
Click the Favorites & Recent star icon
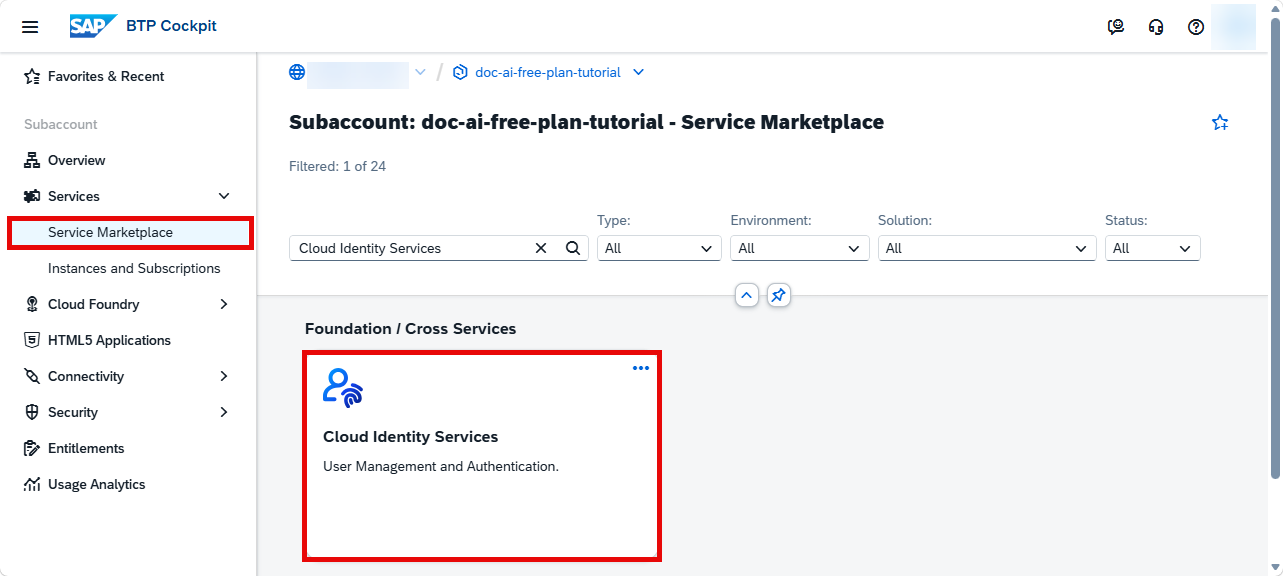[32, 76]
